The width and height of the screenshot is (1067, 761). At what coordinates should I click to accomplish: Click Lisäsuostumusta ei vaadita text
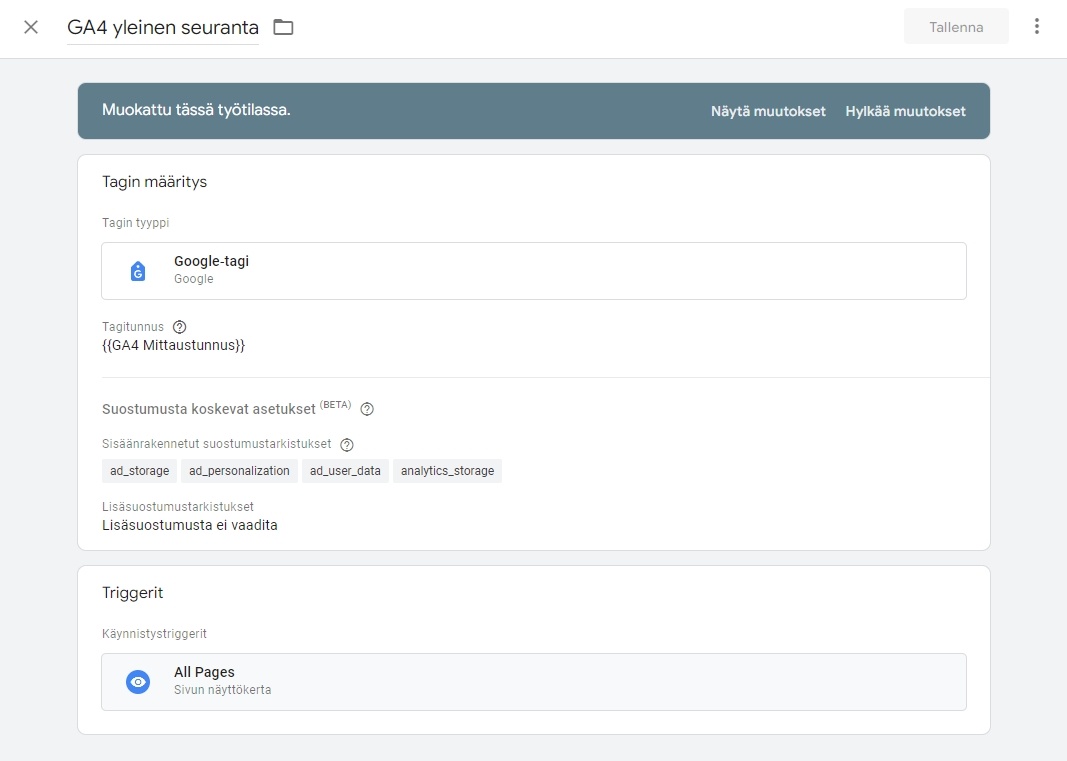190,525
